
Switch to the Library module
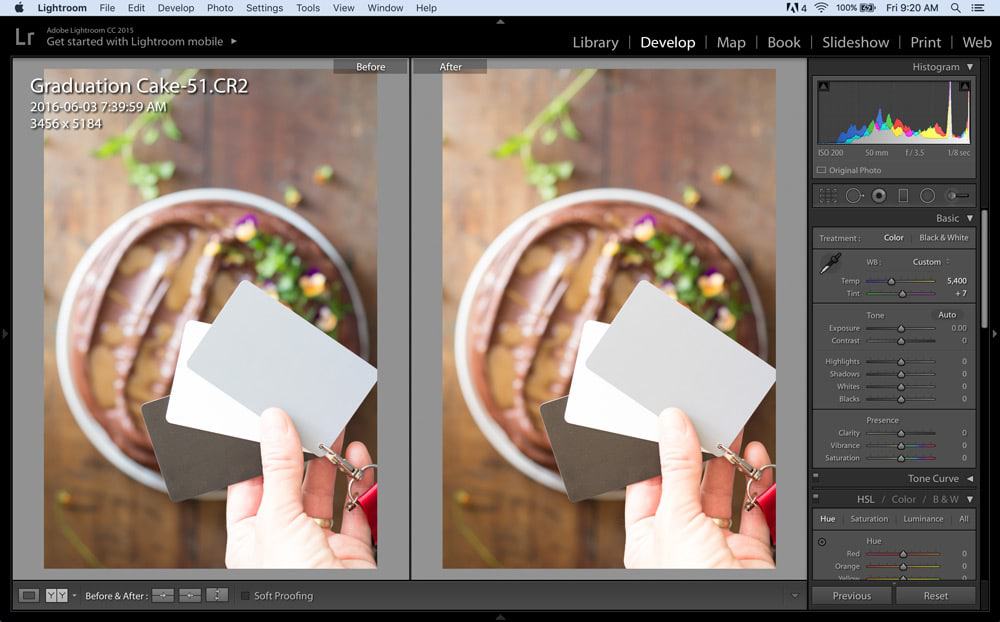(x=595, y=43)
